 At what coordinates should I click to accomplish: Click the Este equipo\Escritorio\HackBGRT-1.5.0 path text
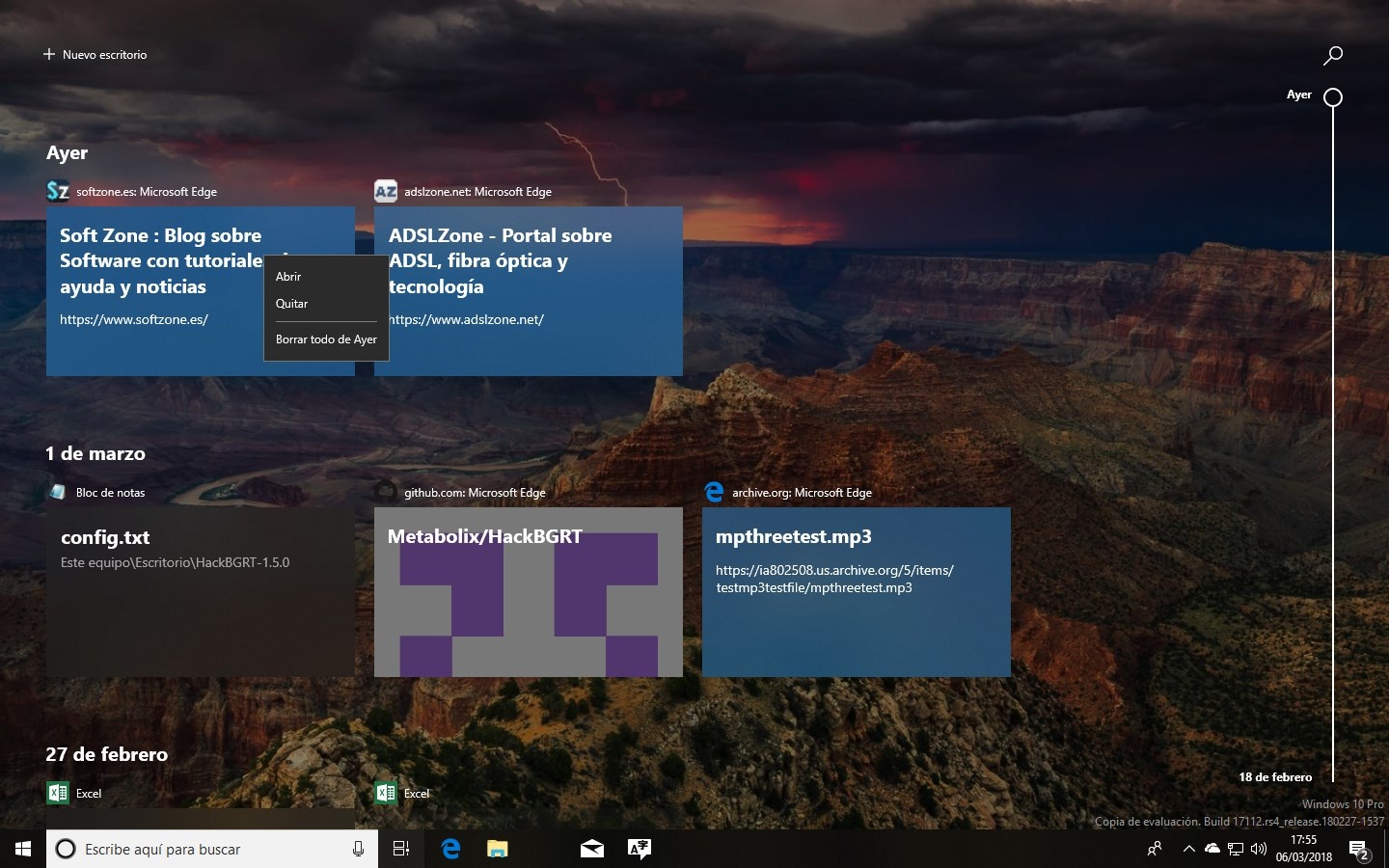coord(175,562)
